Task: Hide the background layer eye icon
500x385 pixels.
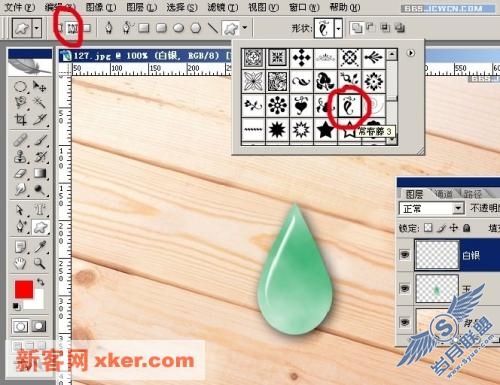Action: point(404,322)
